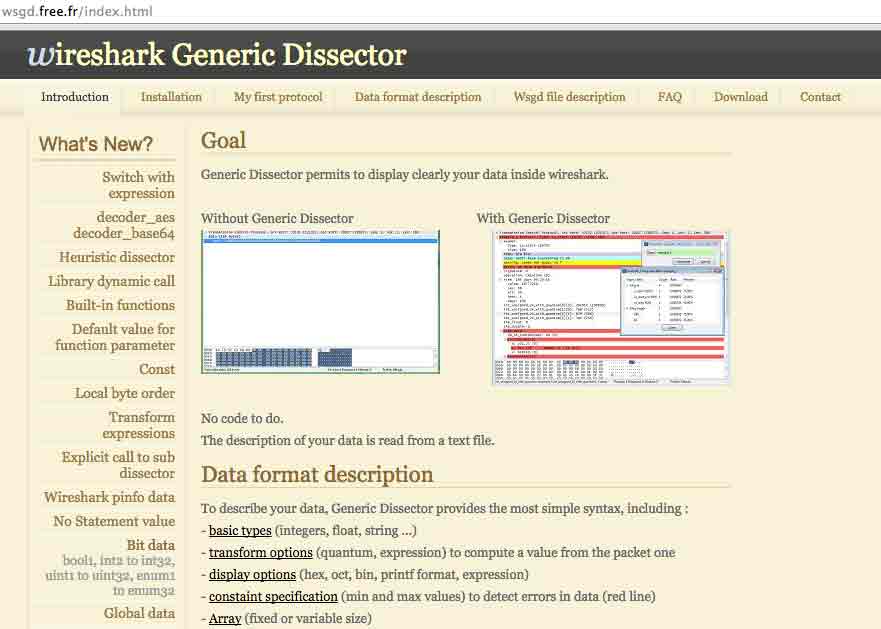Screen dimensions: 881x629
Task: Go to the Download tab
Action: [741, 97]
